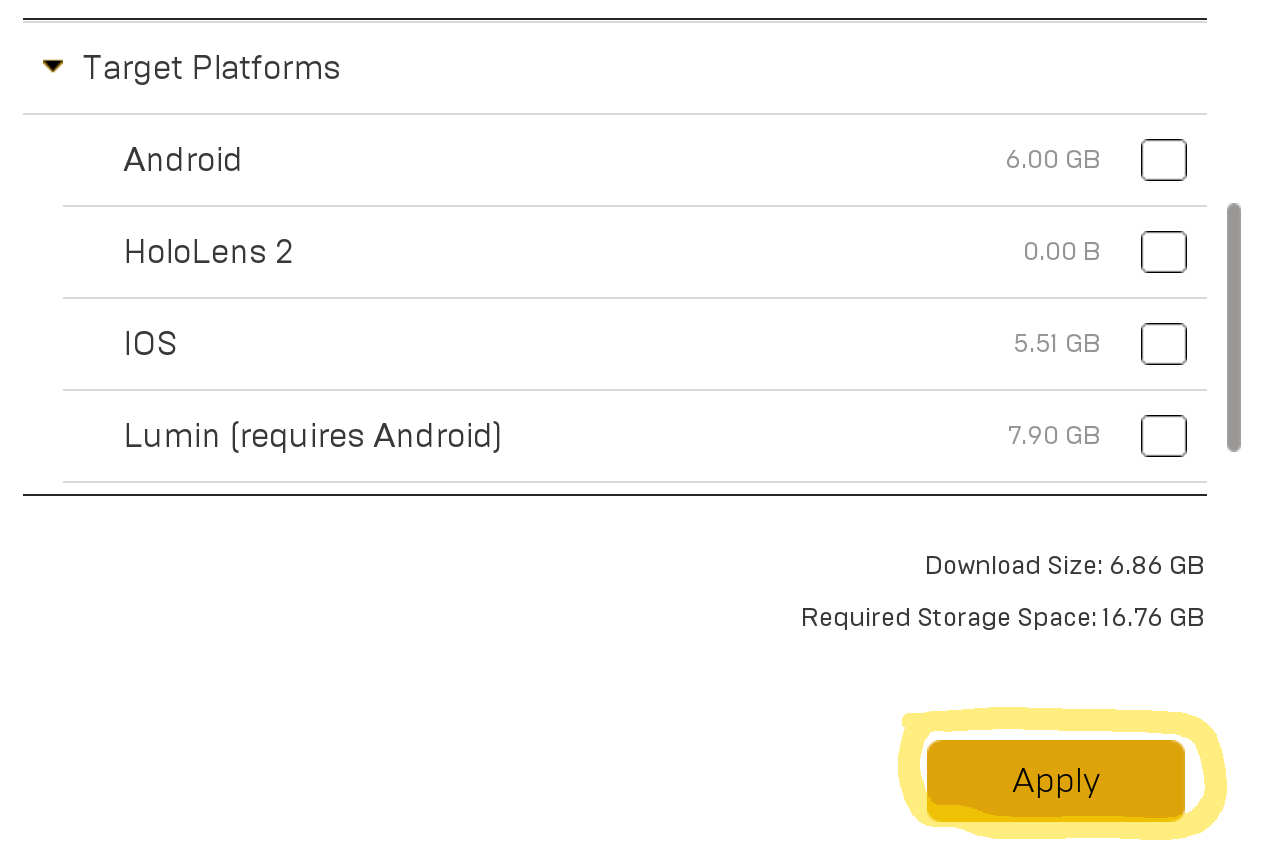Click the Required Storage Space 16.76 GB text
The height and width of the screenshot is (862, 1286).
(1002, 618)
